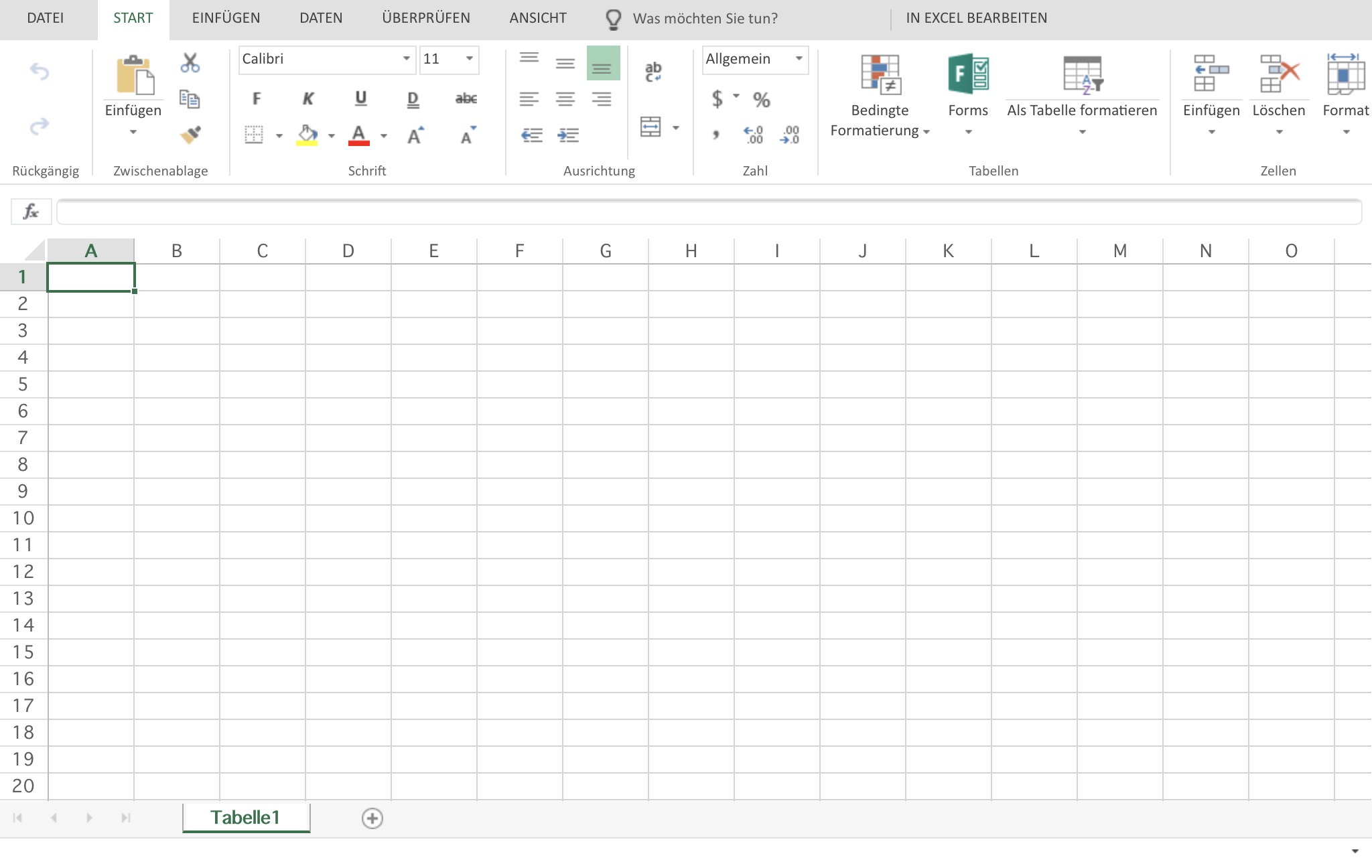Increase font size icon
The image size is (1372, 868).
tap(415, 135)
